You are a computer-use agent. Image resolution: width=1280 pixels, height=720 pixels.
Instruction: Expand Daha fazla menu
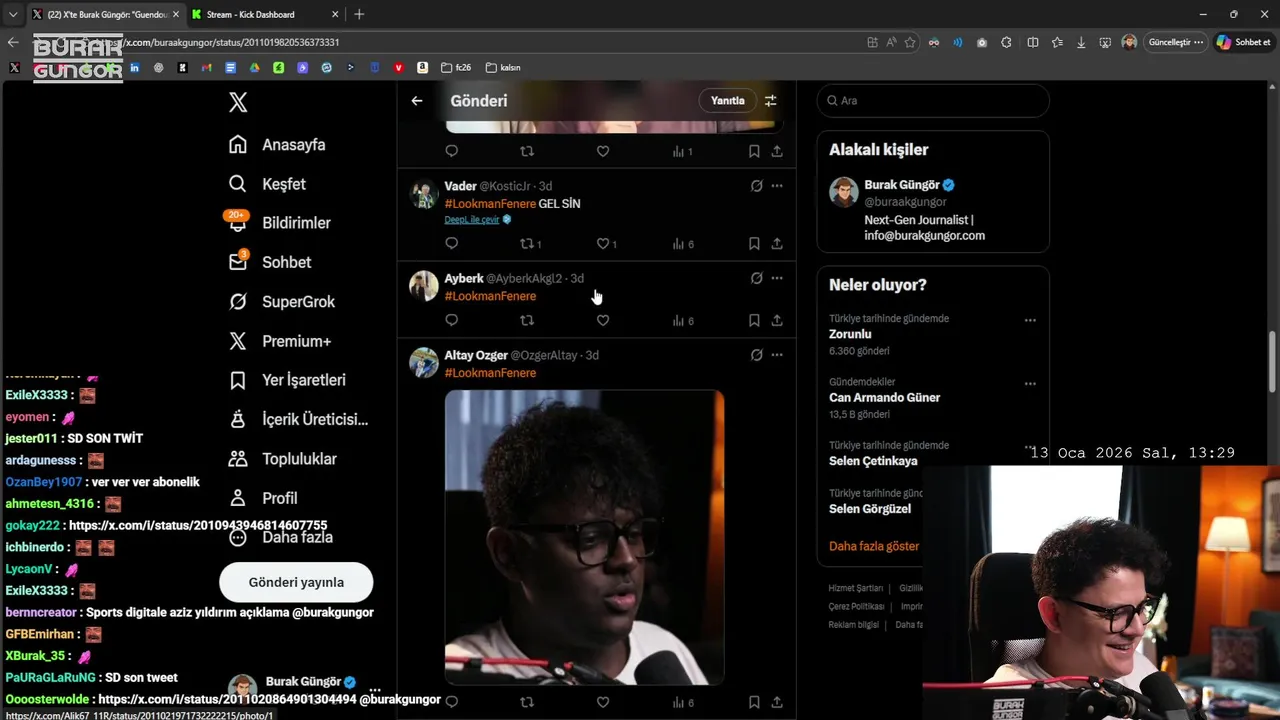click(x=281, y=537)
